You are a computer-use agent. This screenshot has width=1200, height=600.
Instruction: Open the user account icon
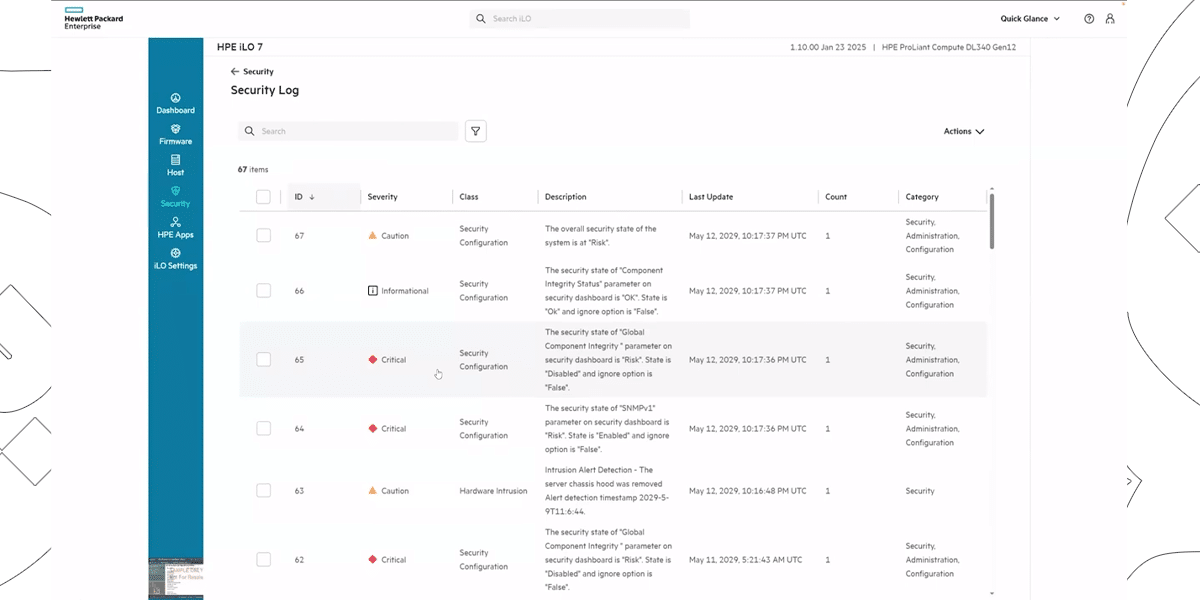[1110, 19]
